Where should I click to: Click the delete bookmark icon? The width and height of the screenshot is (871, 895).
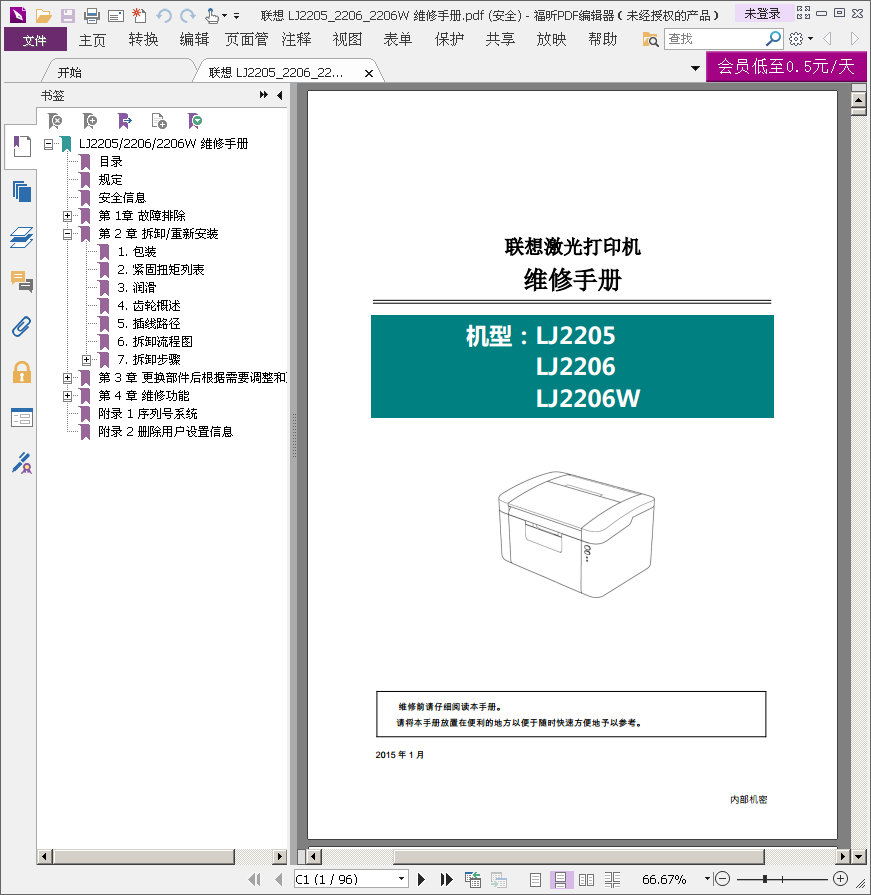click(x=55, y=120)
